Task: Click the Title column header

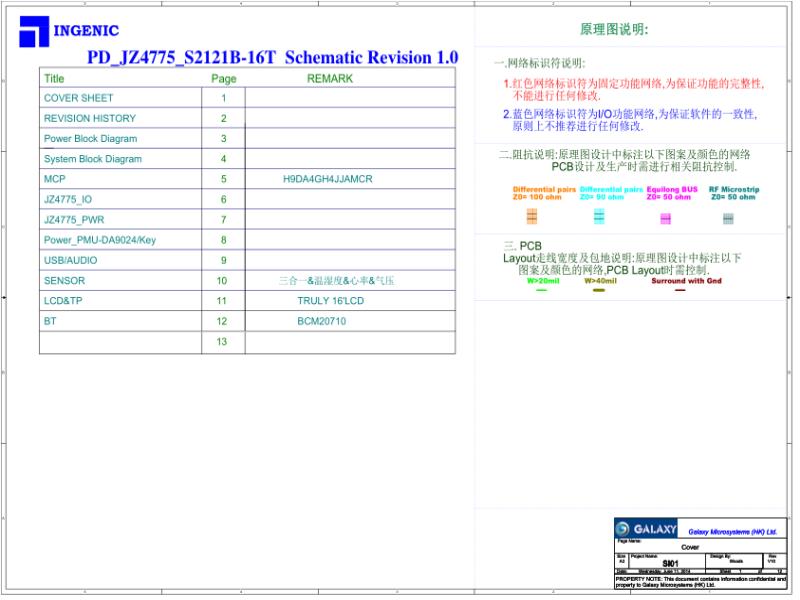Action: click(x=54, y=79)
